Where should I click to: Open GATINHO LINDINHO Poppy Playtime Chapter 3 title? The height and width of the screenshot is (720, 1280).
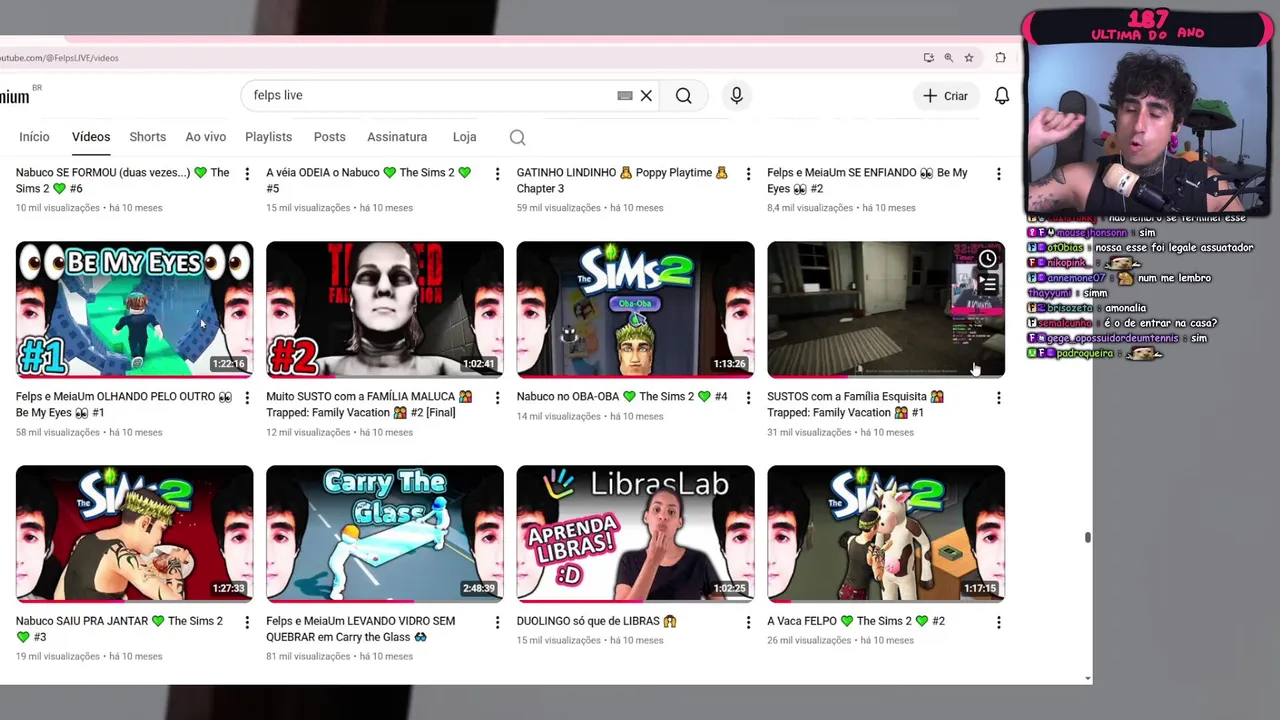point(622,180)
